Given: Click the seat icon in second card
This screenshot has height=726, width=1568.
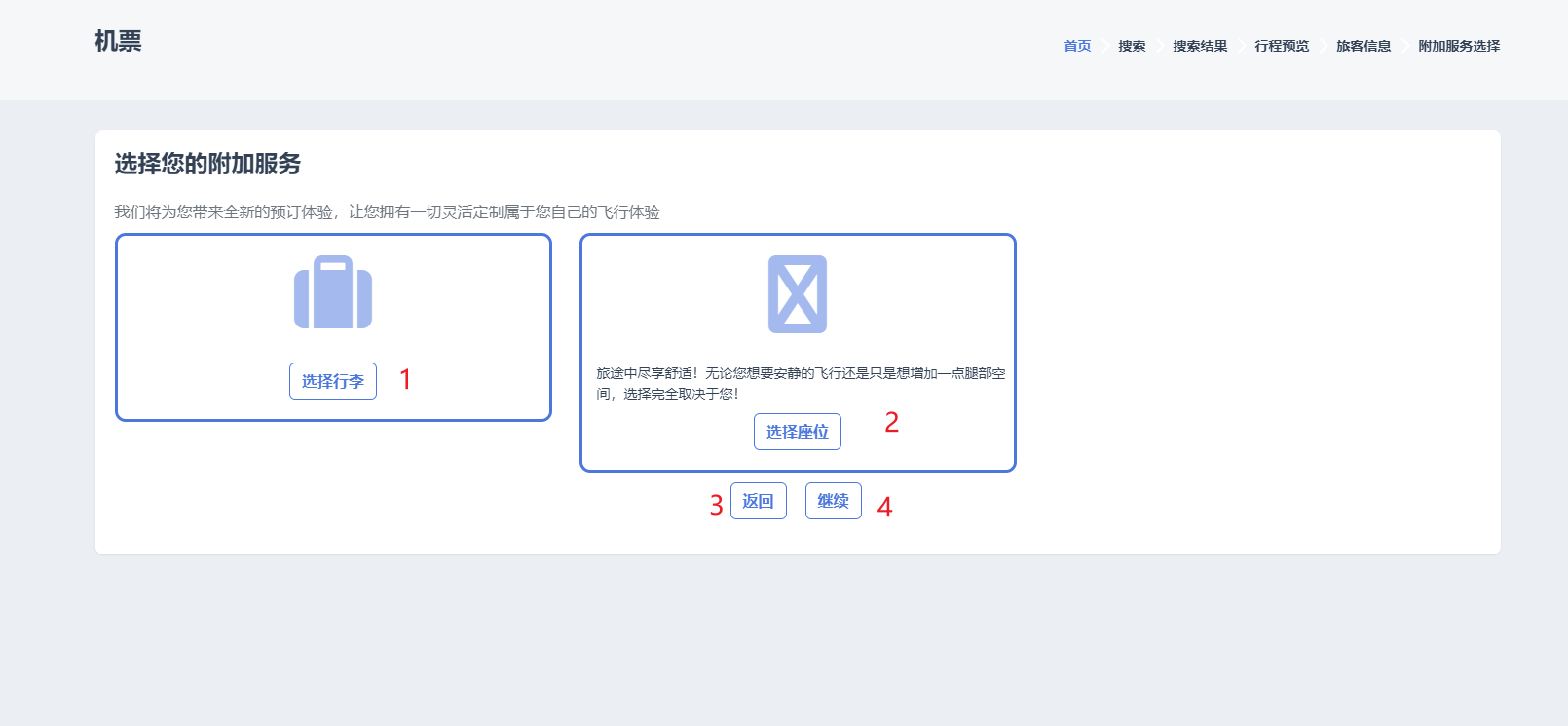Looking at the screenshot, I should click(x=797, y=294).
